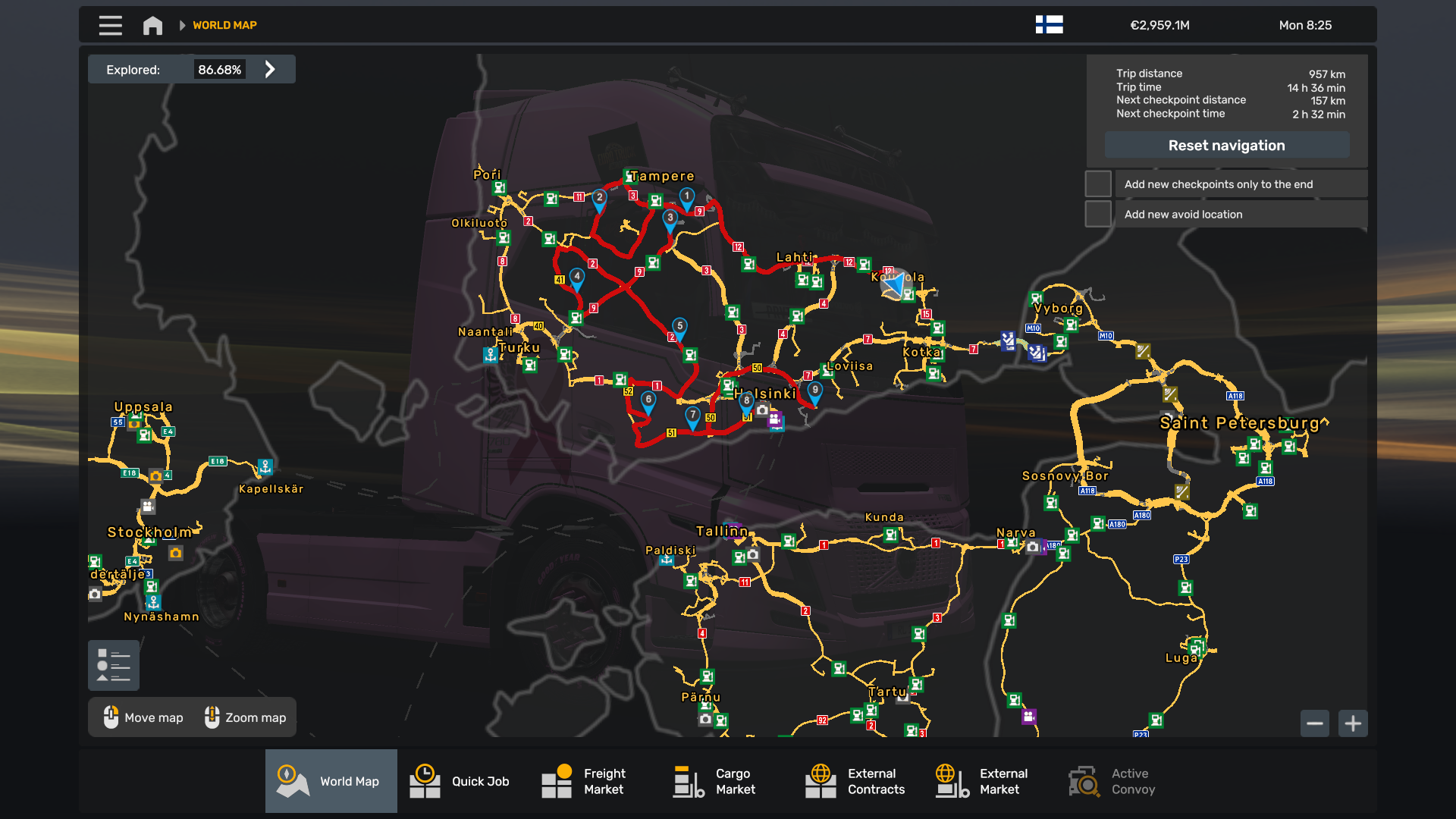Image resolution: width=1456 pixels, height=819 pixels.
Task: Click the Naantali port anchor icon
Action: point(491,354)
